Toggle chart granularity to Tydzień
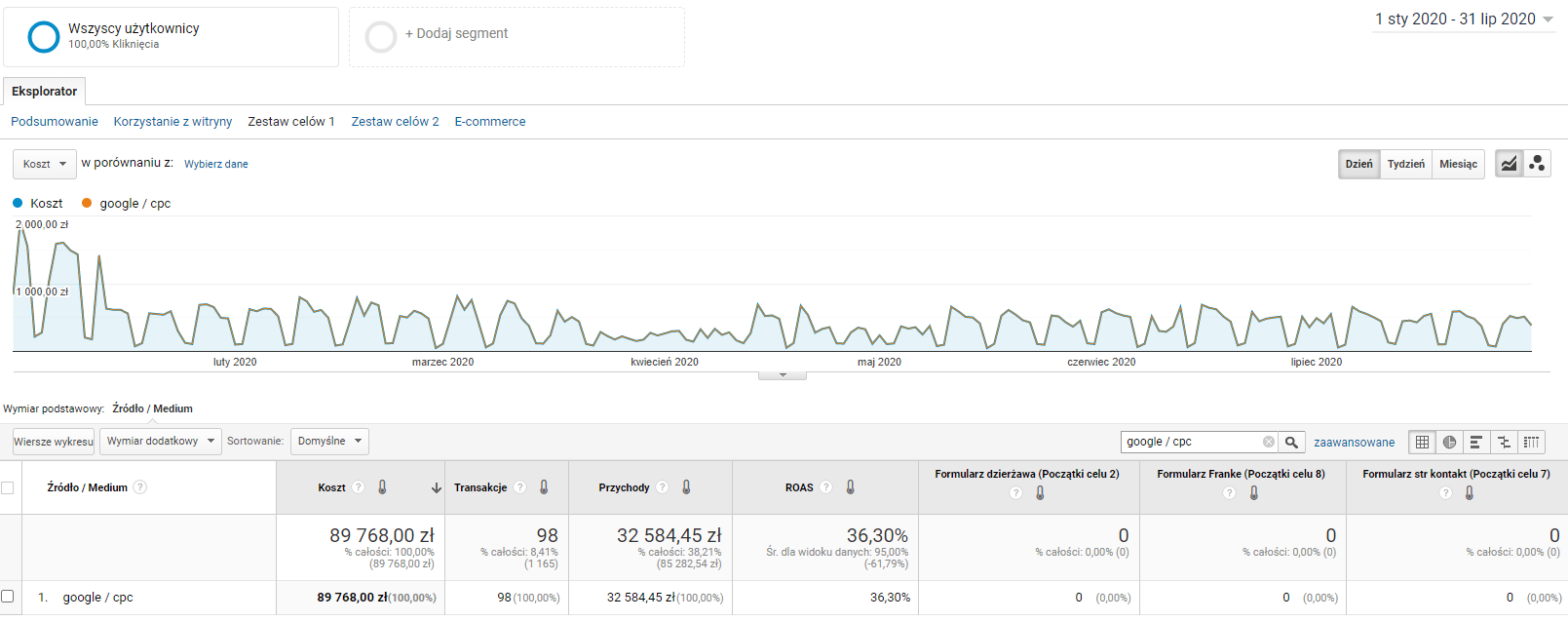 (x=1405, y=164)
